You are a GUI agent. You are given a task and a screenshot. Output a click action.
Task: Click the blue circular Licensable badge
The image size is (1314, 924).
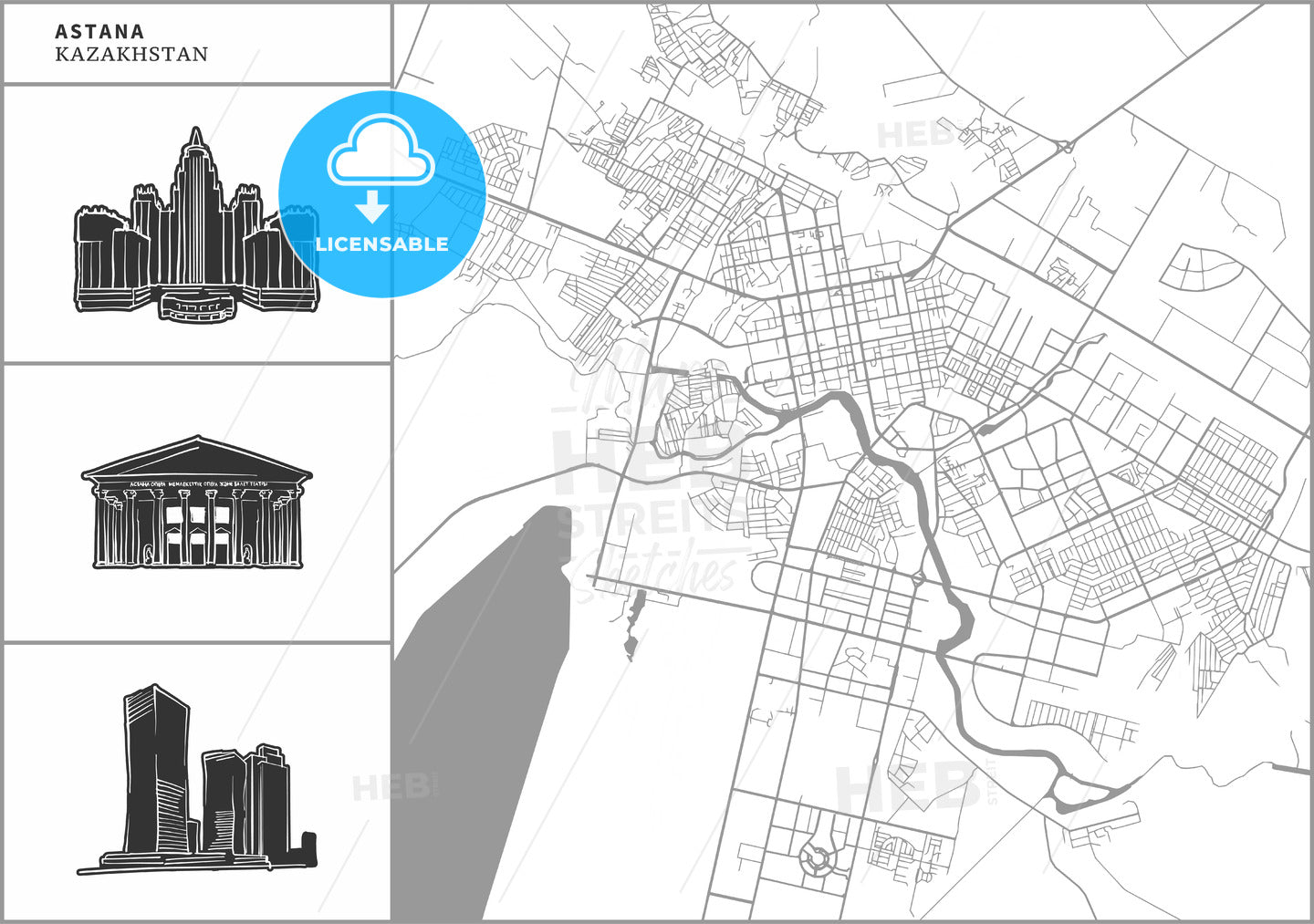coord(383,194)
